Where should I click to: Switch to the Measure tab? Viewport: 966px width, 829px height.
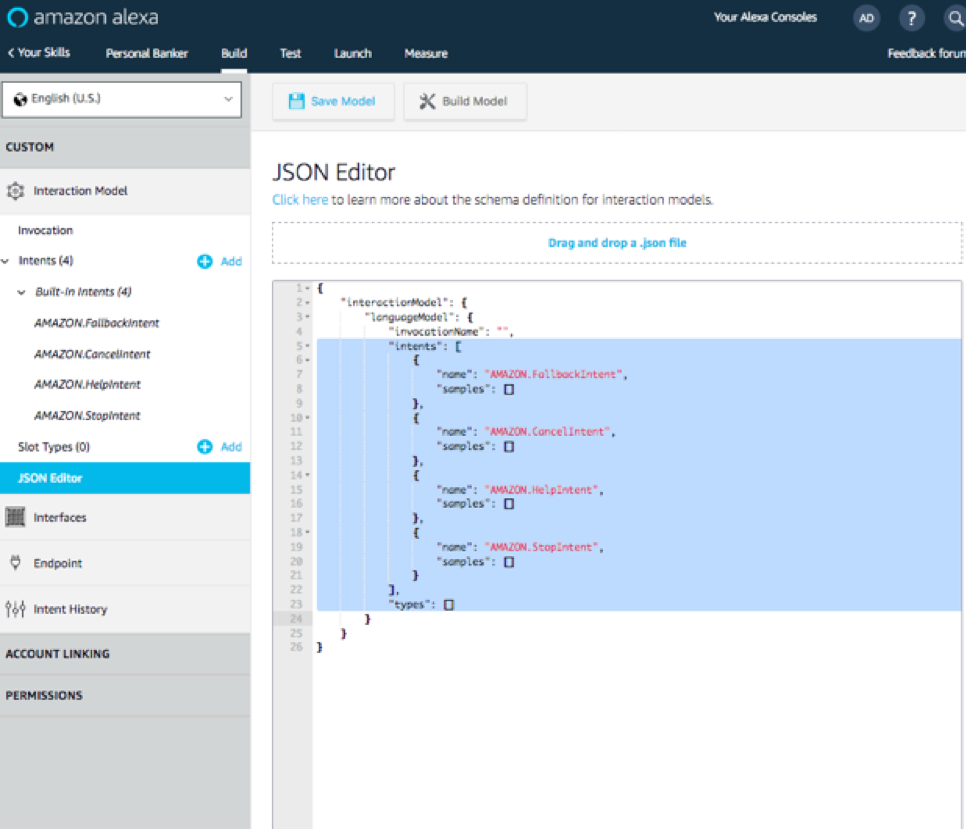pyautogui.click(x=426, y=54)
